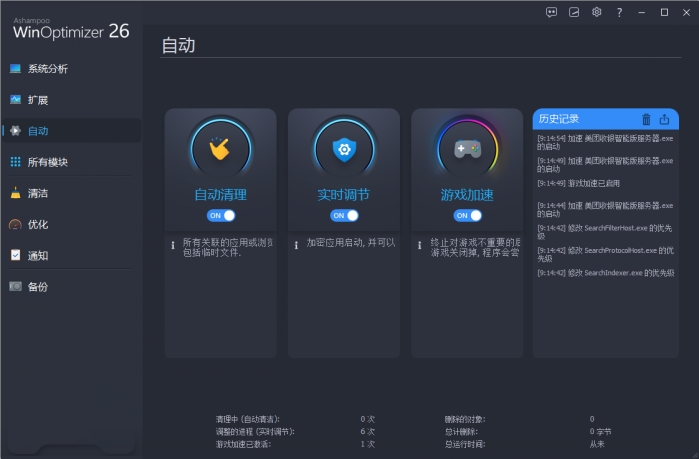Export history log with share icon
Screen dimensions: 699x459
coord(665,119)
